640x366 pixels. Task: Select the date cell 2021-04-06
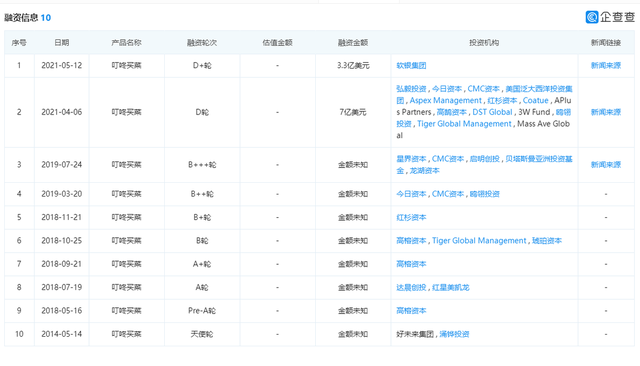[x=62, y=112]
